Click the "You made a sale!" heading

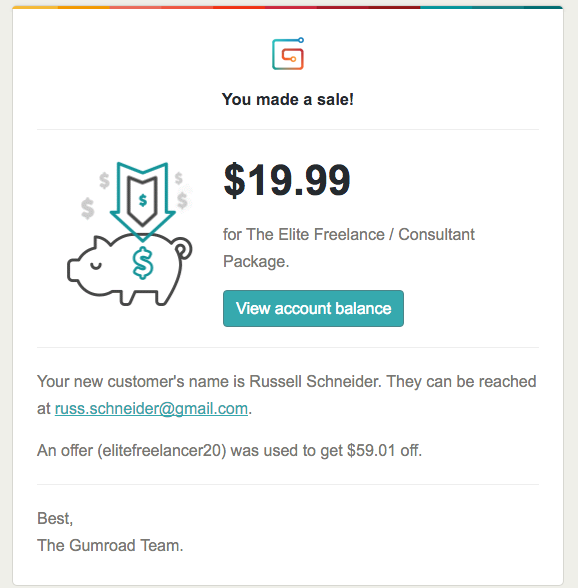tap(288, 99)
